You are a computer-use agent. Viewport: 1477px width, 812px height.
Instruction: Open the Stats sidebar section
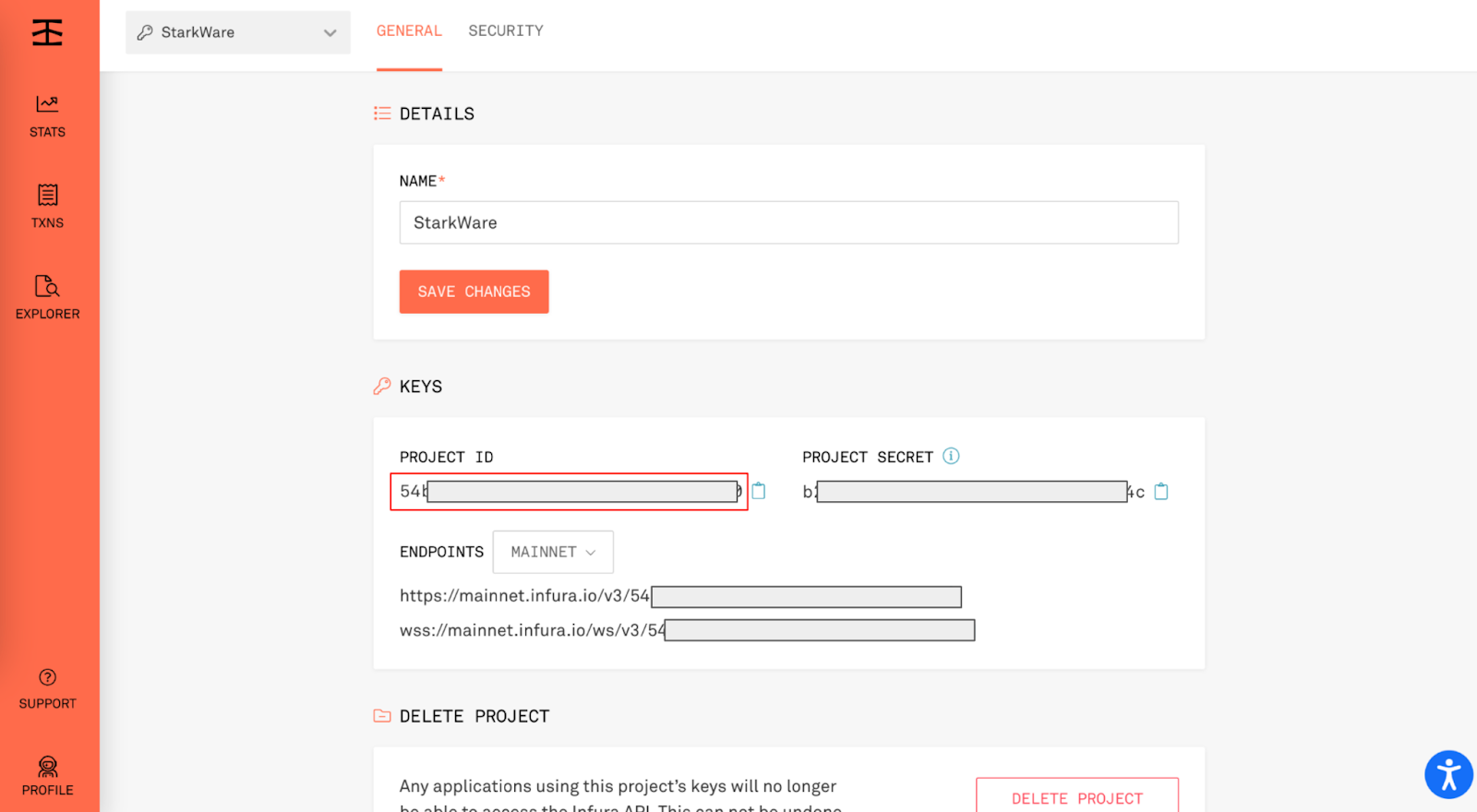point(47,116)
